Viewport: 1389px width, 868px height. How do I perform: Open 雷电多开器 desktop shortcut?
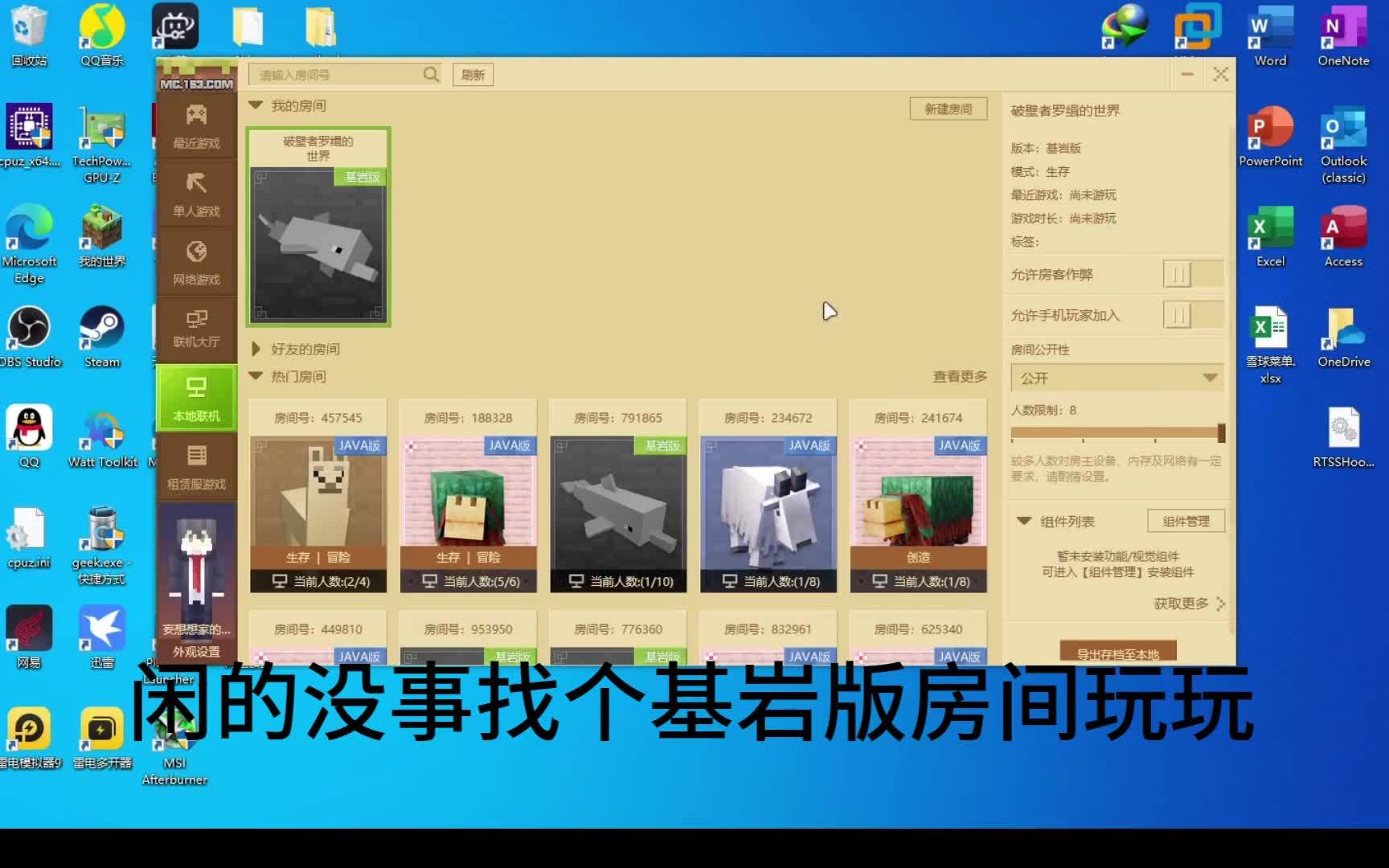[x=102, y=739]
